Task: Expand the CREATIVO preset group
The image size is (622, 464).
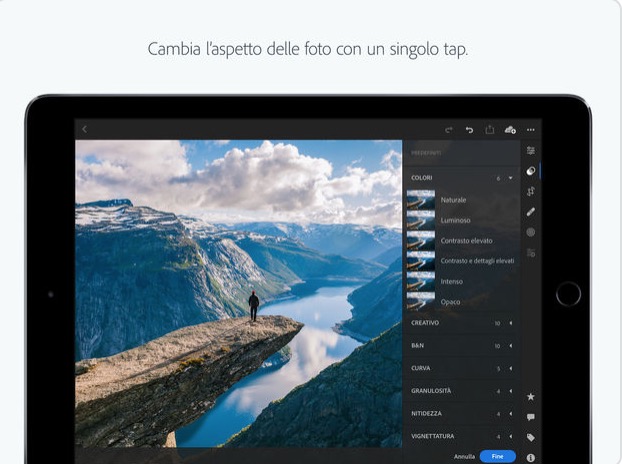Action: [x=462, y=323]
